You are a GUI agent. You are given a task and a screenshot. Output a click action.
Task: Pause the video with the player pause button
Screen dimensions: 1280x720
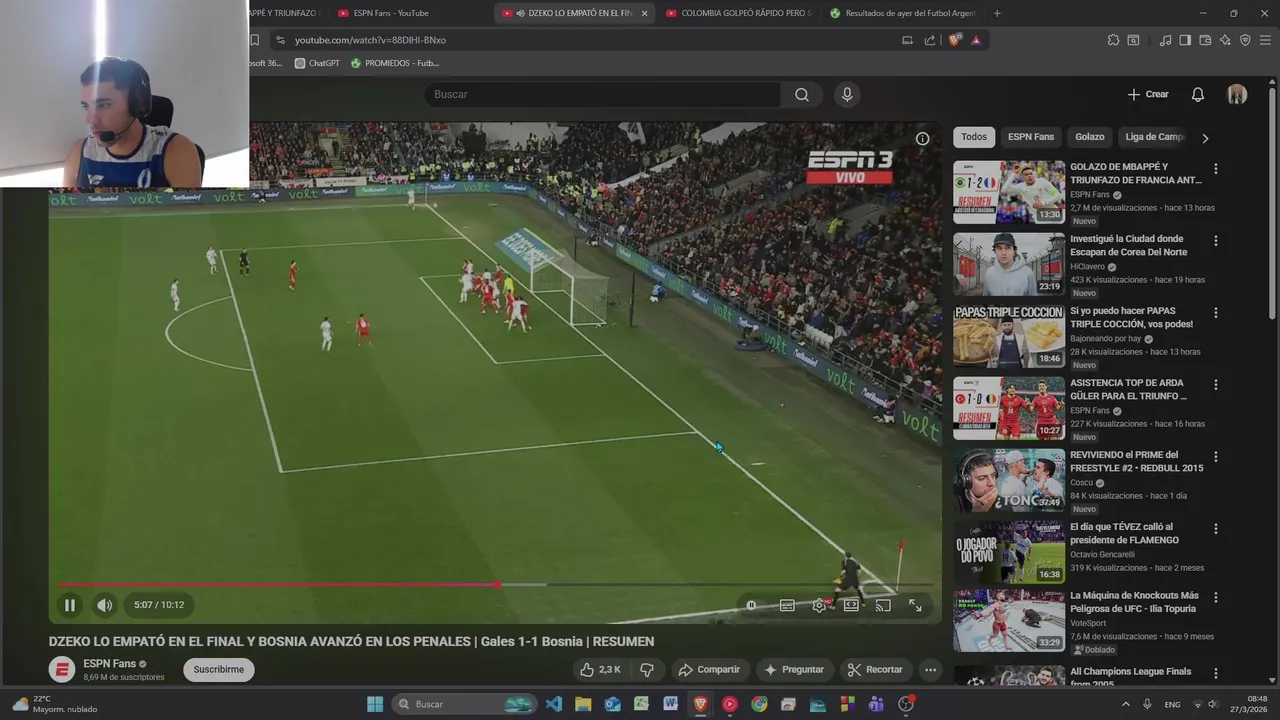[x=70, y=605]
